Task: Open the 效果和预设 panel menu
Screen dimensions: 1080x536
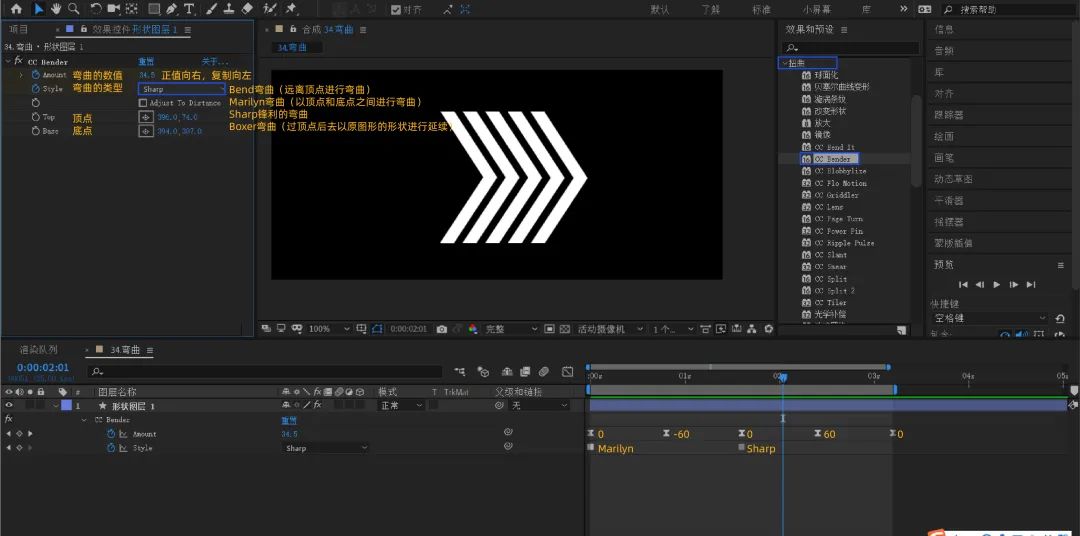Action: click(844, 30)
